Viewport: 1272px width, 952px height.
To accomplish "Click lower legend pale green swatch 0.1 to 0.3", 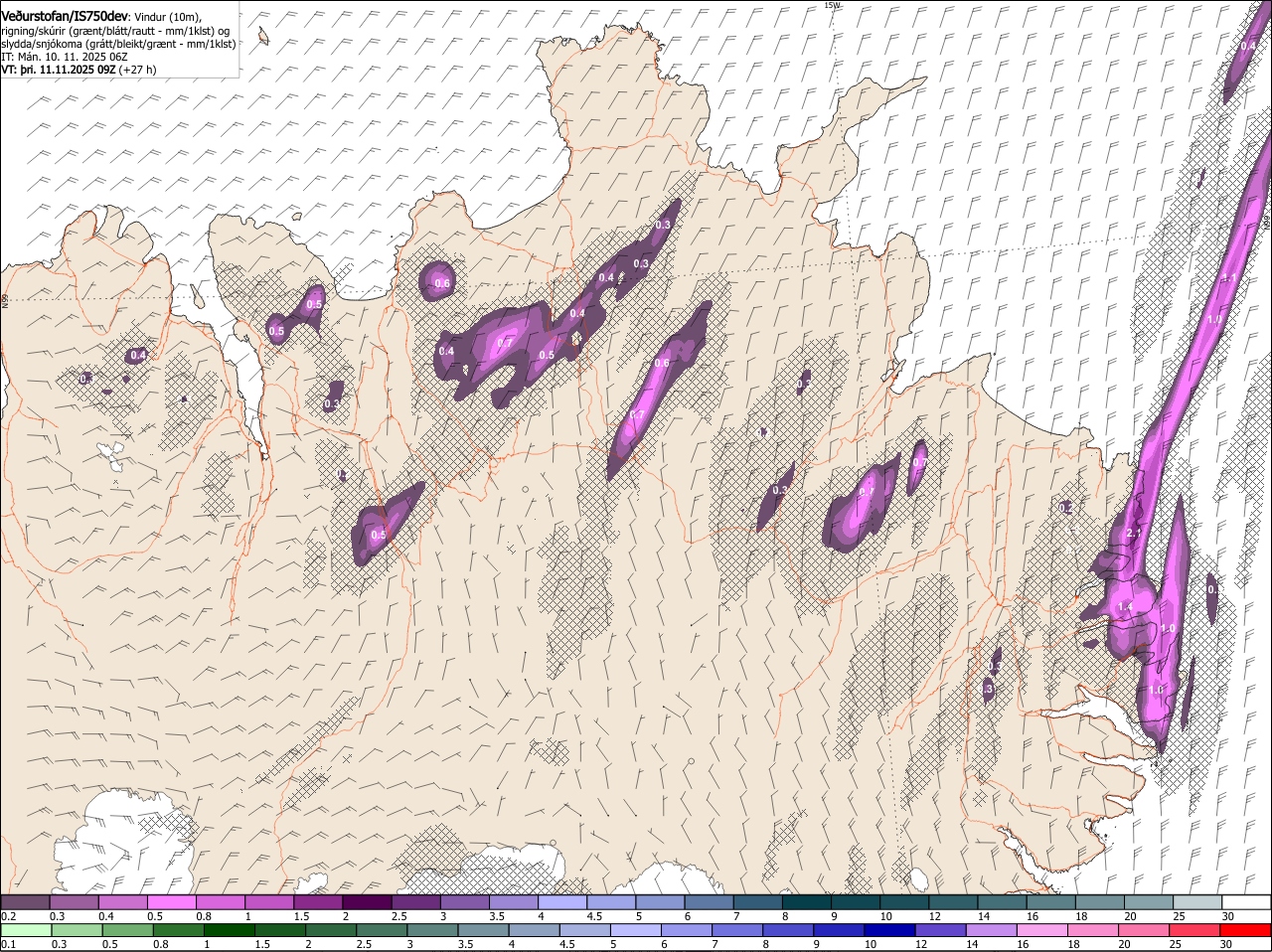I will (x=26, y=930).
